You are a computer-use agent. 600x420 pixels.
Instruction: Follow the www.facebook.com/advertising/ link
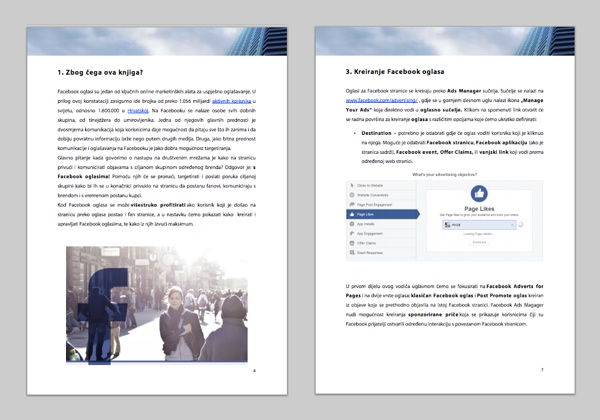click(x=382, y=100)
